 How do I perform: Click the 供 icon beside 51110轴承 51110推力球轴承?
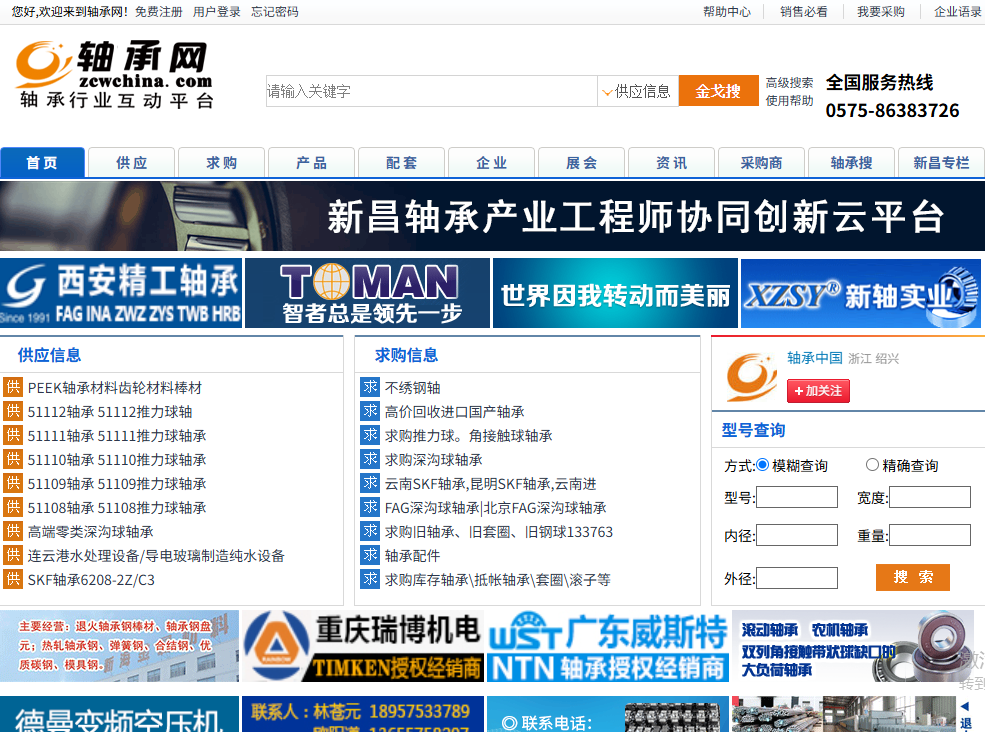pyautogui.click(x=13, y=459)
